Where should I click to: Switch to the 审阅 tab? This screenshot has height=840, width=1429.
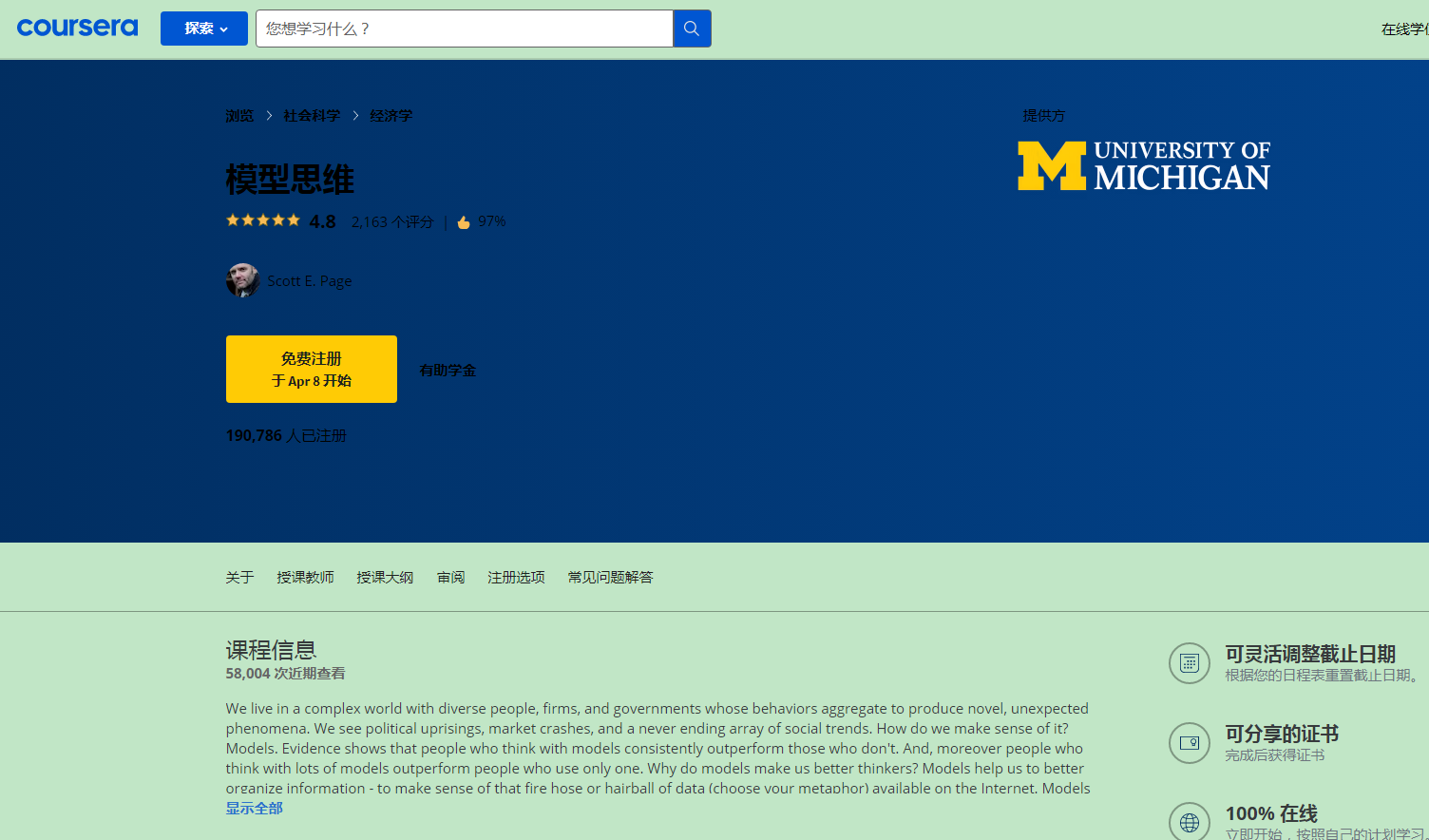(x=450, y=578)
